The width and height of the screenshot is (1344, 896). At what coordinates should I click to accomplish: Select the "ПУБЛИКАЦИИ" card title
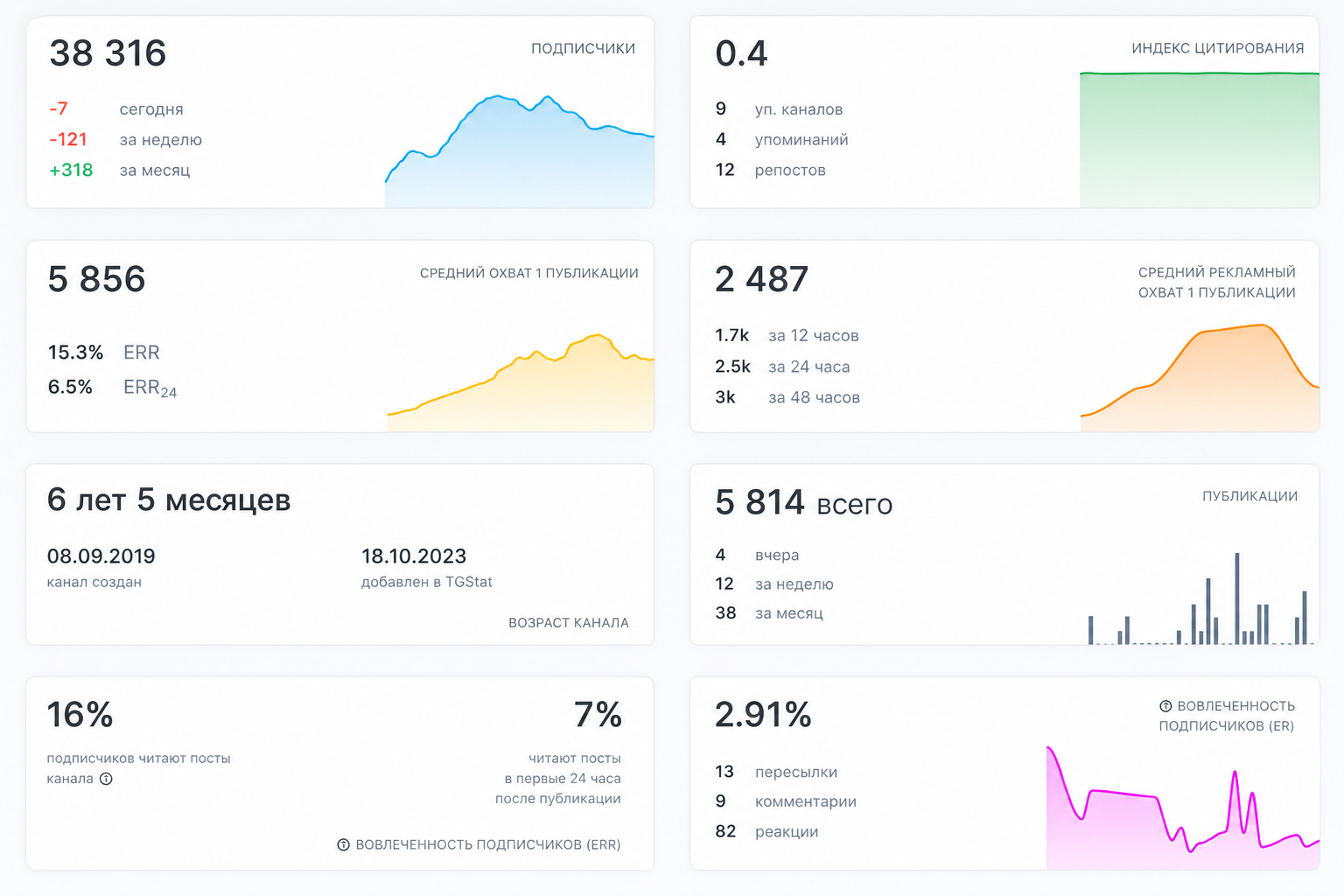[1250, 496]
